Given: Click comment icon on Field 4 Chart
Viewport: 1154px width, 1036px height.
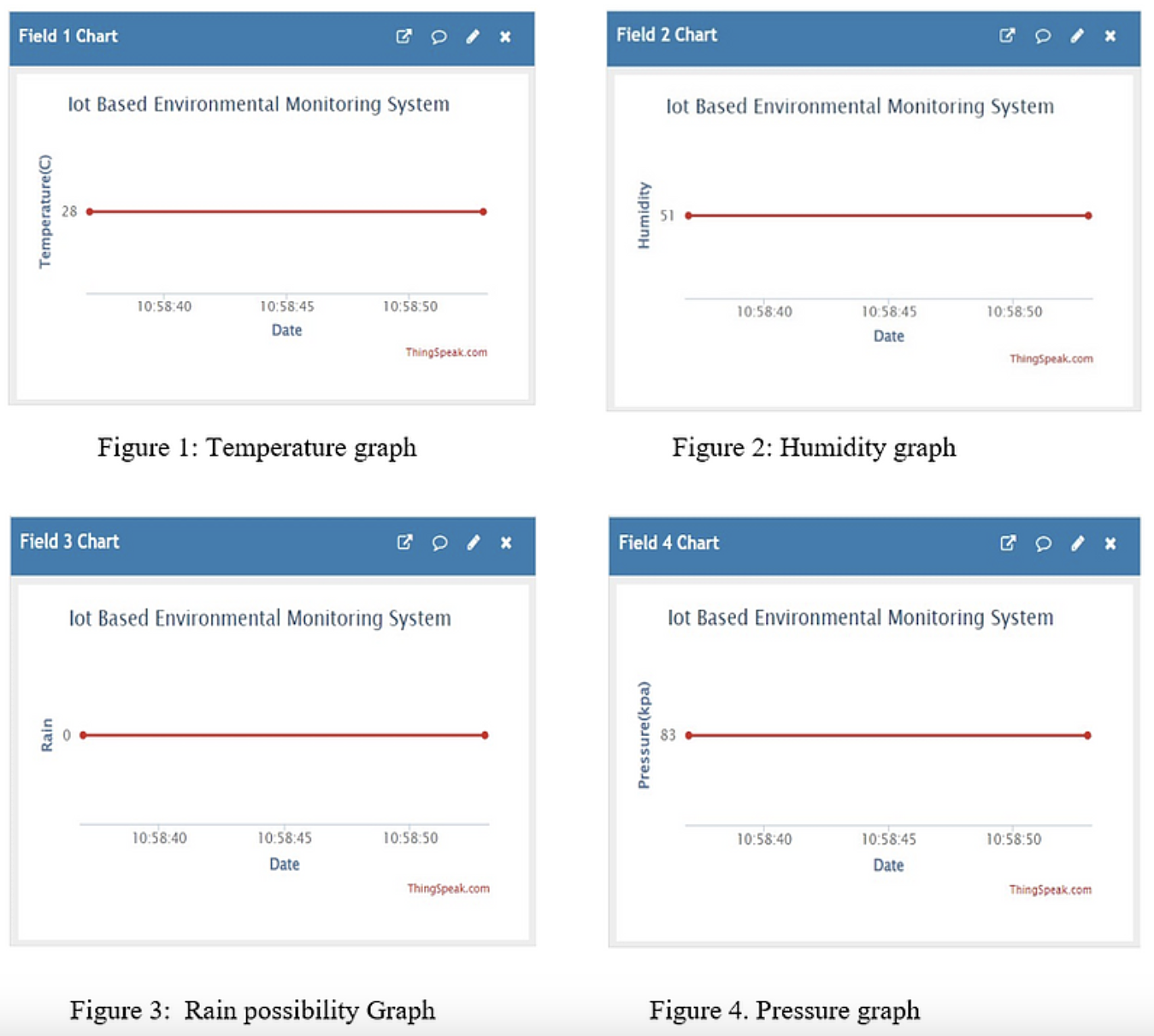Looking at the screenshot, I should click(1043, 544).
